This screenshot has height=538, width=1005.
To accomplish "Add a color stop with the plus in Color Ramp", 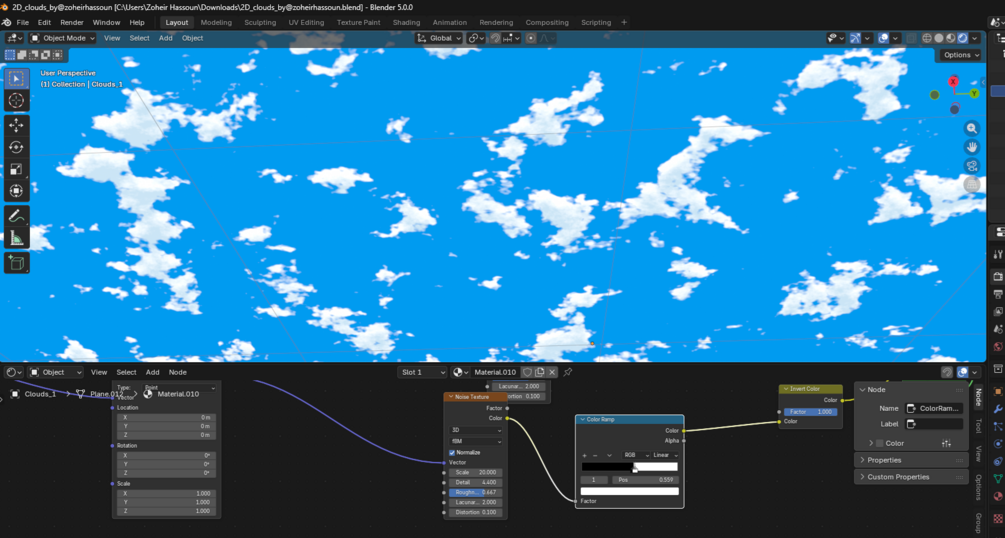I will click(584, 455).
